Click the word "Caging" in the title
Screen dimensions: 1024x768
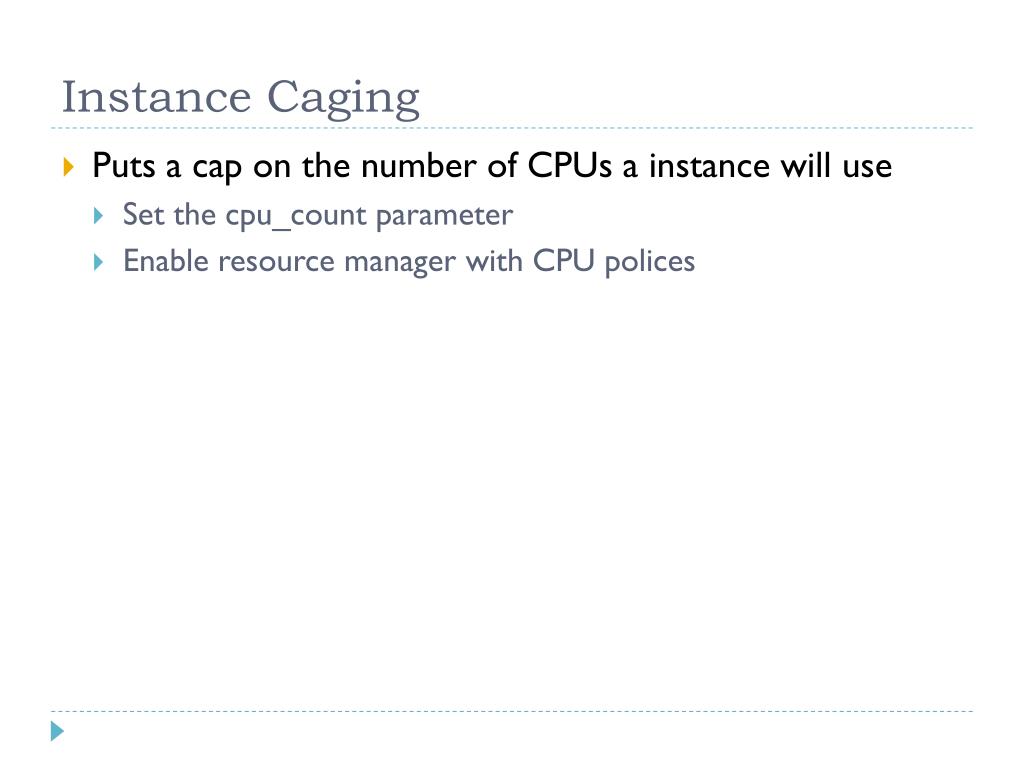(x=344, y=99)
